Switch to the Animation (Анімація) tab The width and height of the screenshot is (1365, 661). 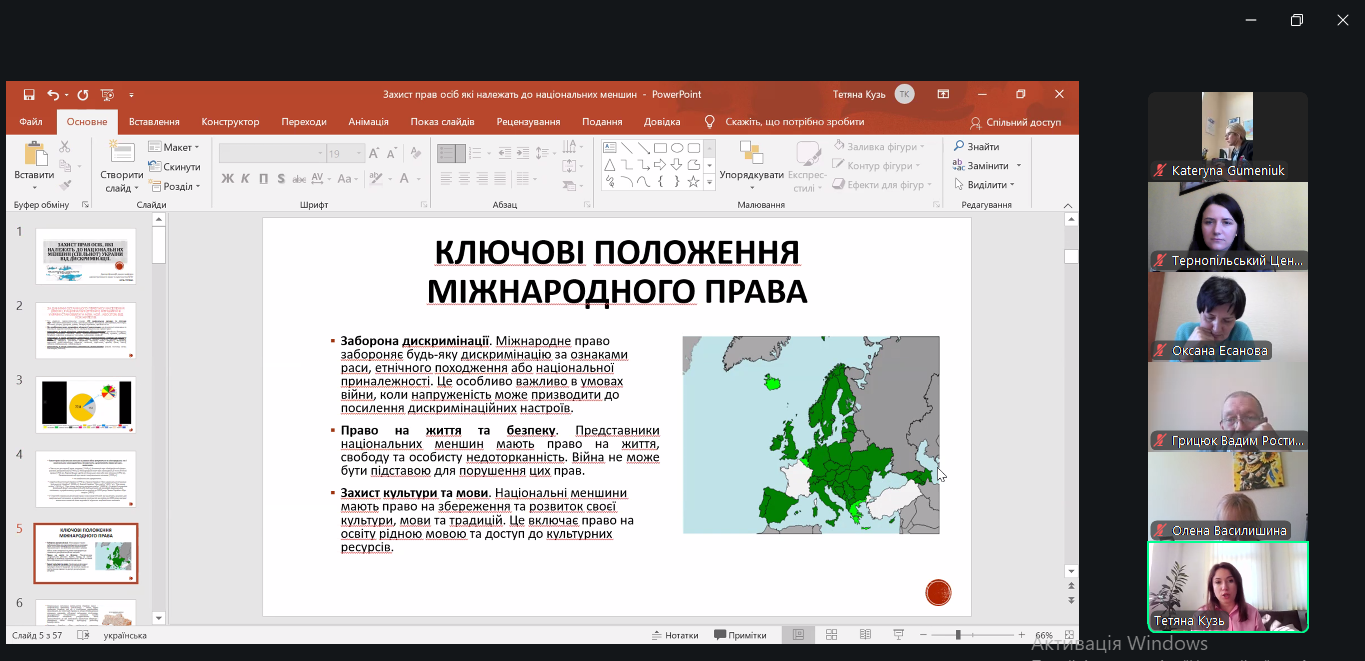click(368, 122)
